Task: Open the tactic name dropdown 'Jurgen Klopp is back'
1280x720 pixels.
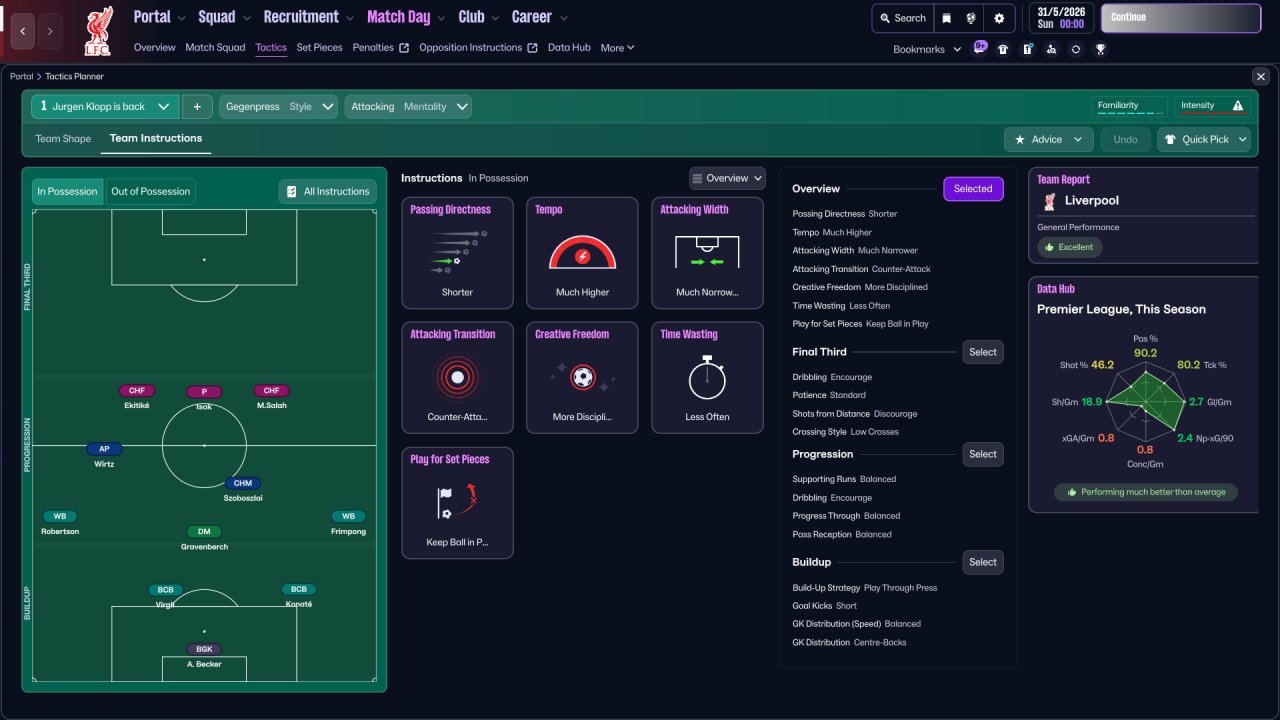Action: point(105,106)
